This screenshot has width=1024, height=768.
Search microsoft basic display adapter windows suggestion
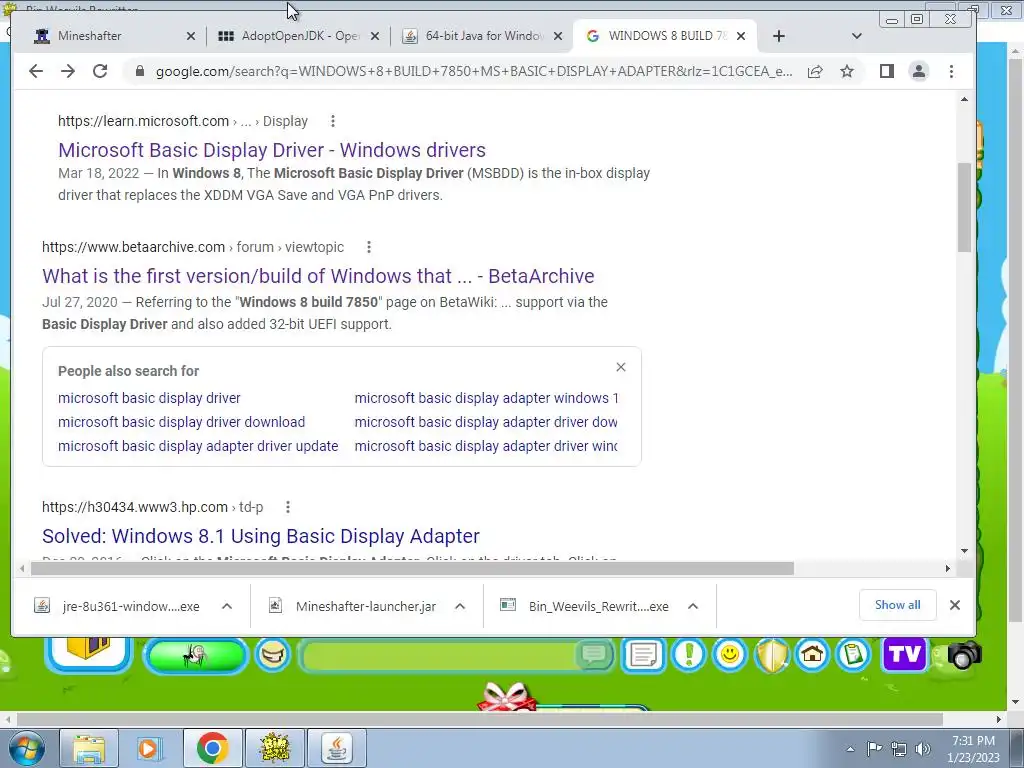(486, 398)
